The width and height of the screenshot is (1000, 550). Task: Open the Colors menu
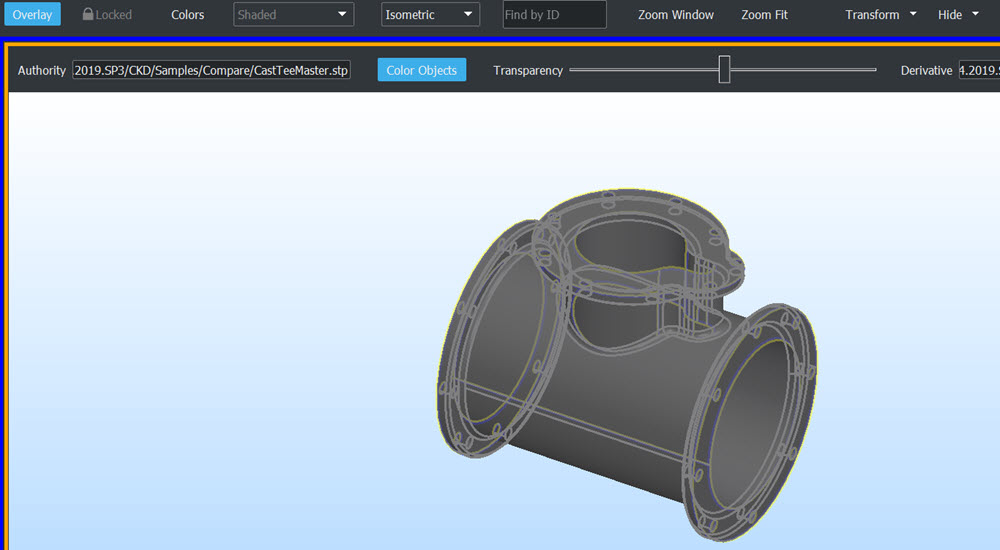pyautogui.click(x=187, y=15)
